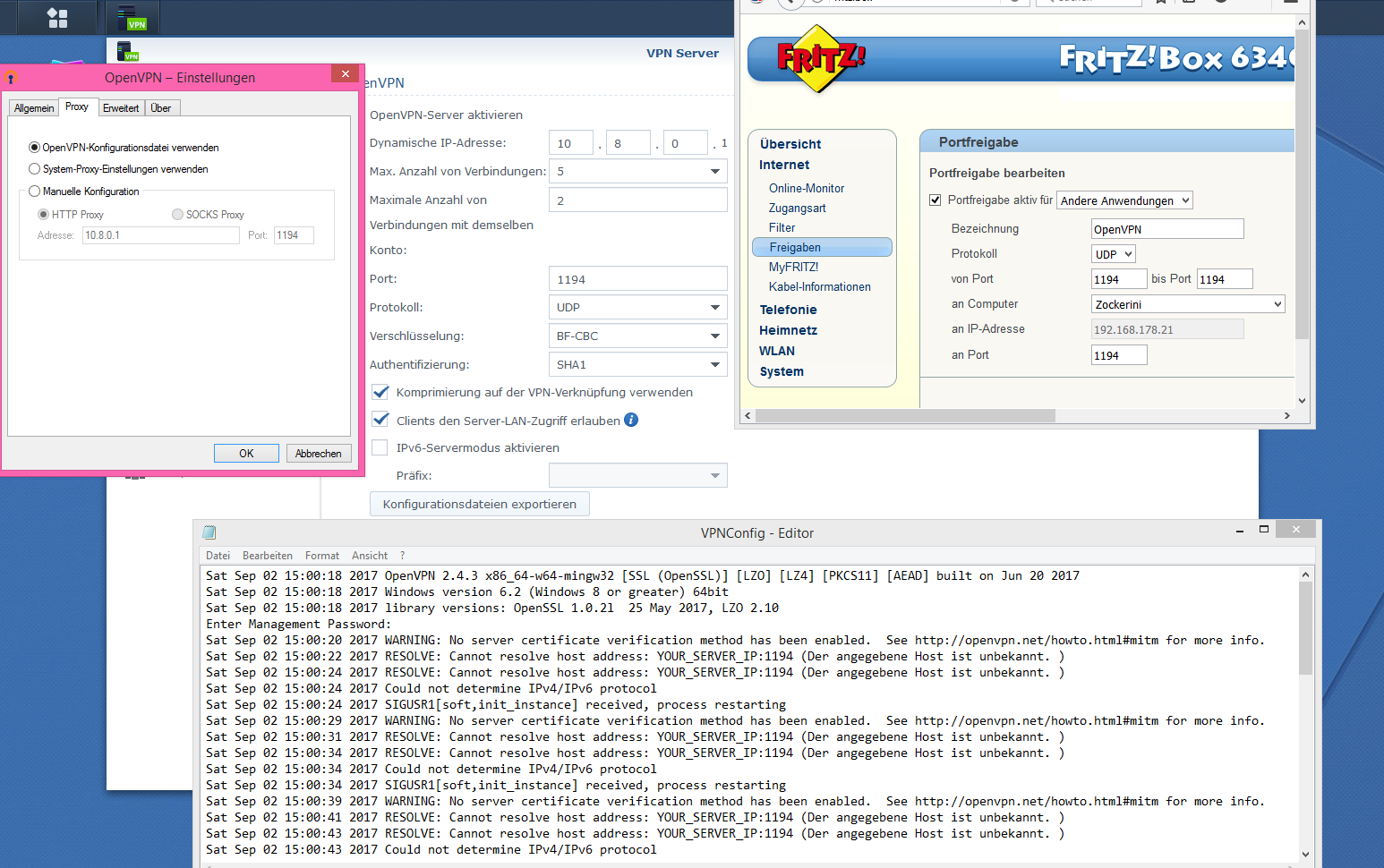Select Freigaben in FRITZ!Box sidebar
The height and width of the screenshot is (868, 1384).
pyautogui.click(x=823, y=247)
